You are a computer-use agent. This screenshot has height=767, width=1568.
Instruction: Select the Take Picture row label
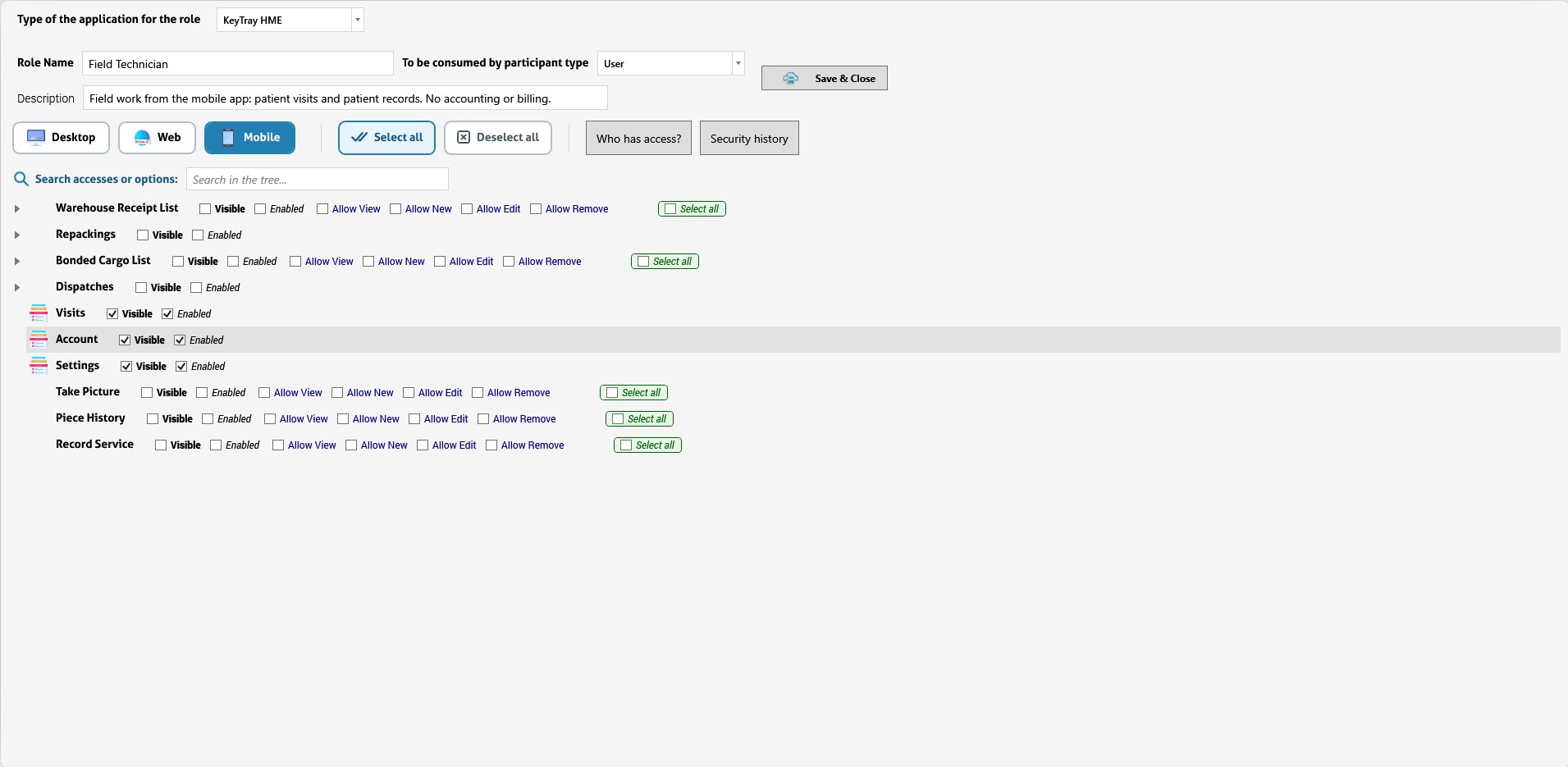88,392
